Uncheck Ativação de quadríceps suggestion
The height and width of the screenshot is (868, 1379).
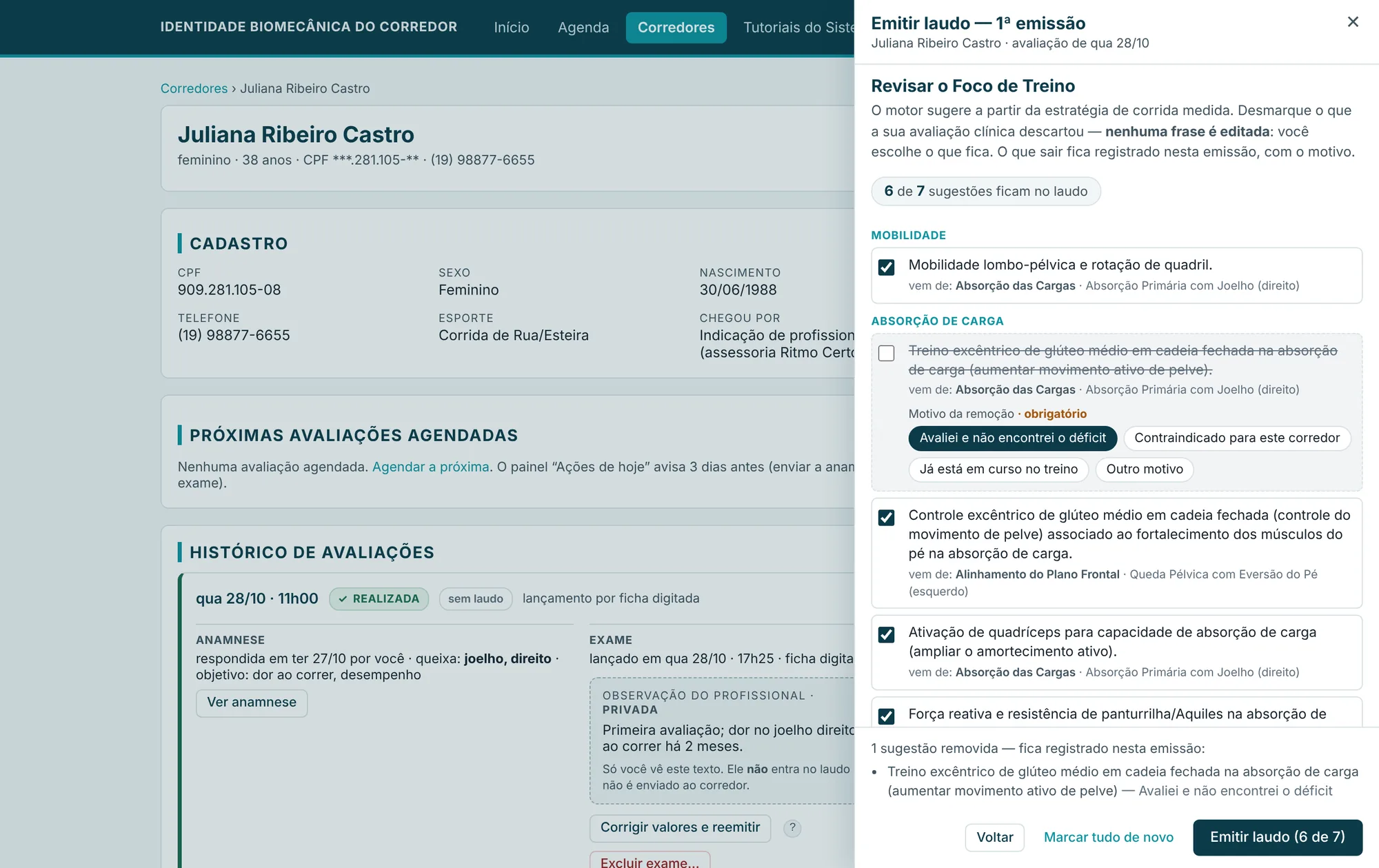[887, 634]
